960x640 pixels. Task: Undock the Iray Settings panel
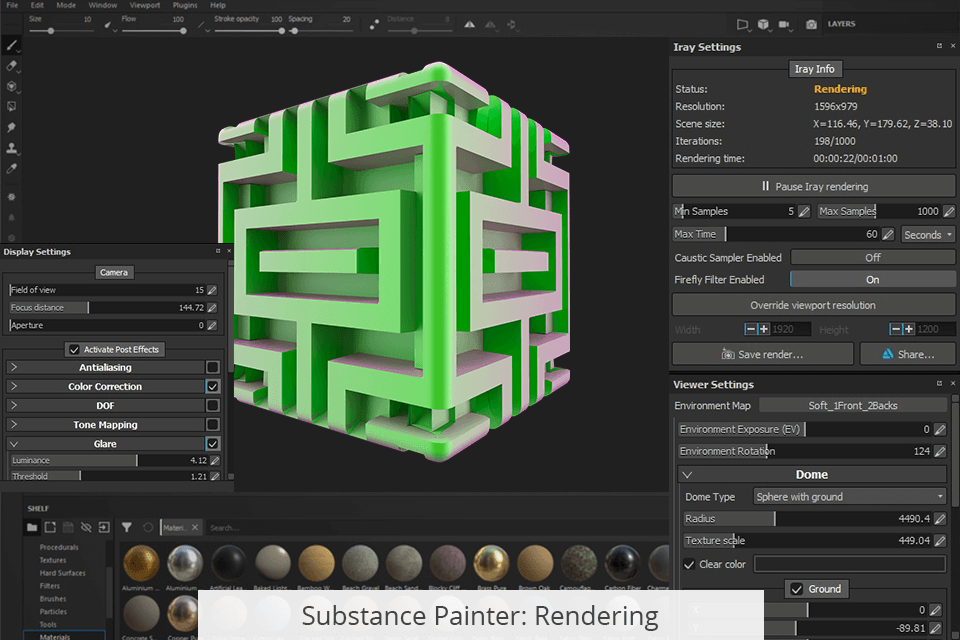pyautogui.click(x=939, y=46)
